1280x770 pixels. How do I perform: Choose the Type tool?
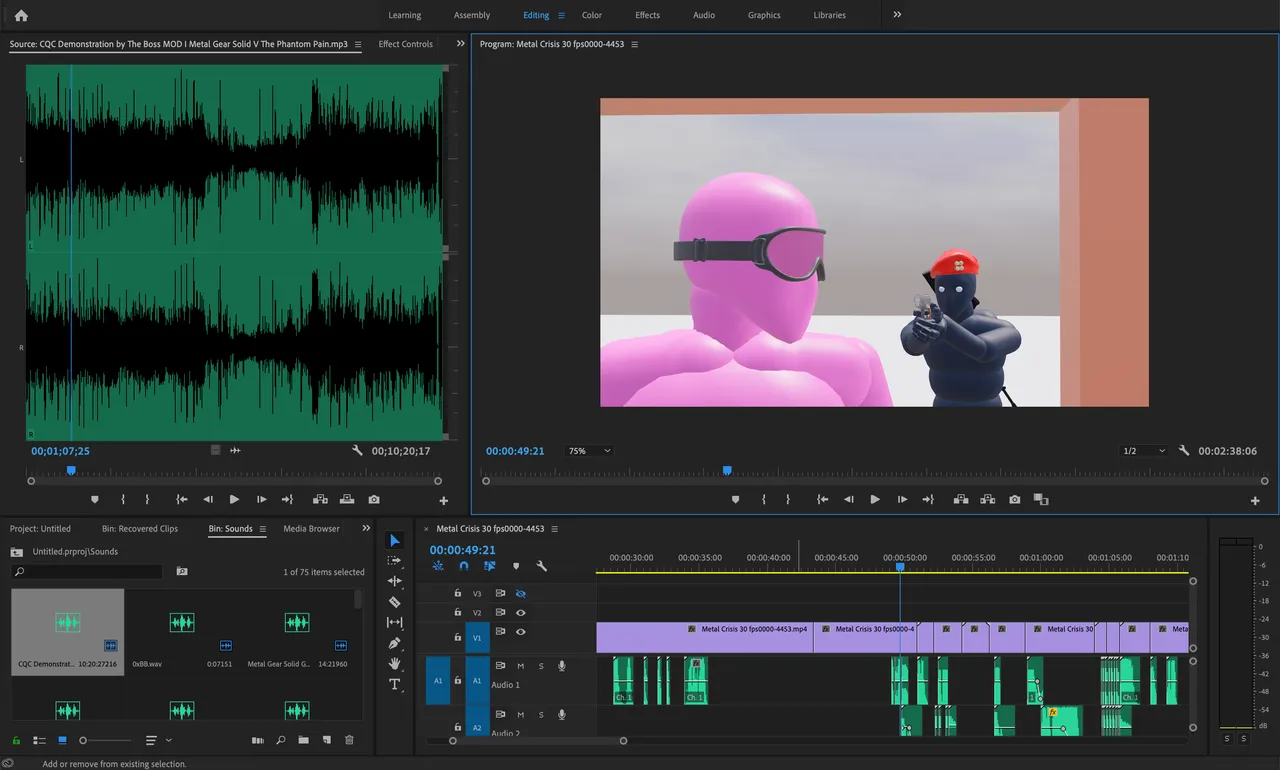[394, 684]
